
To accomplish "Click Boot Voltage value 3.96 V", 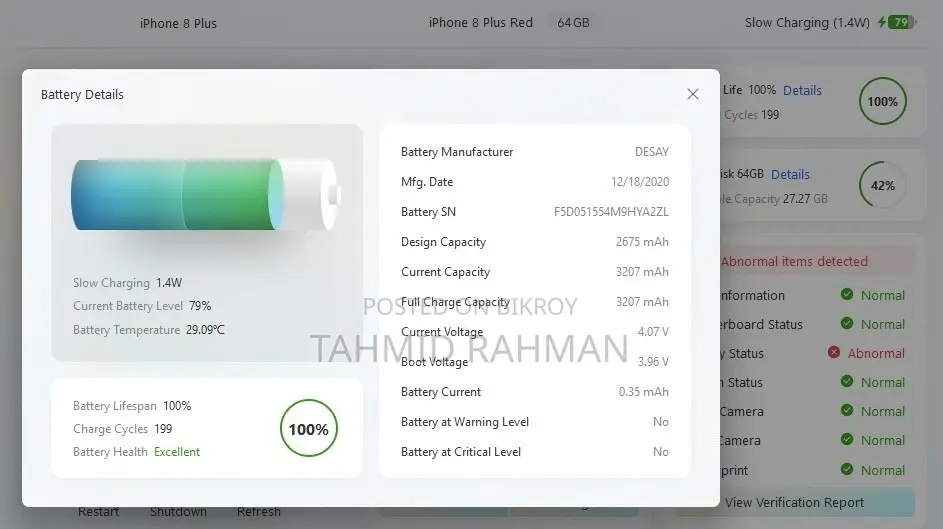I will (653, 362).
